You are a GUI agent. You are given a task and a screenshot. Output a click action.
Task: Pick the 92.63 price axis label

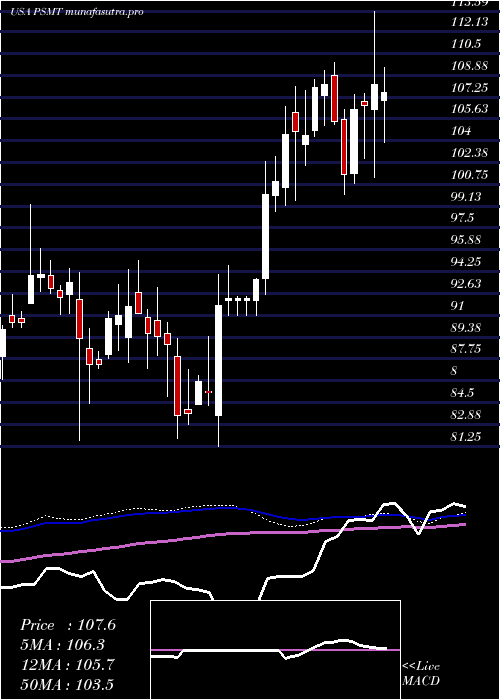466,283
